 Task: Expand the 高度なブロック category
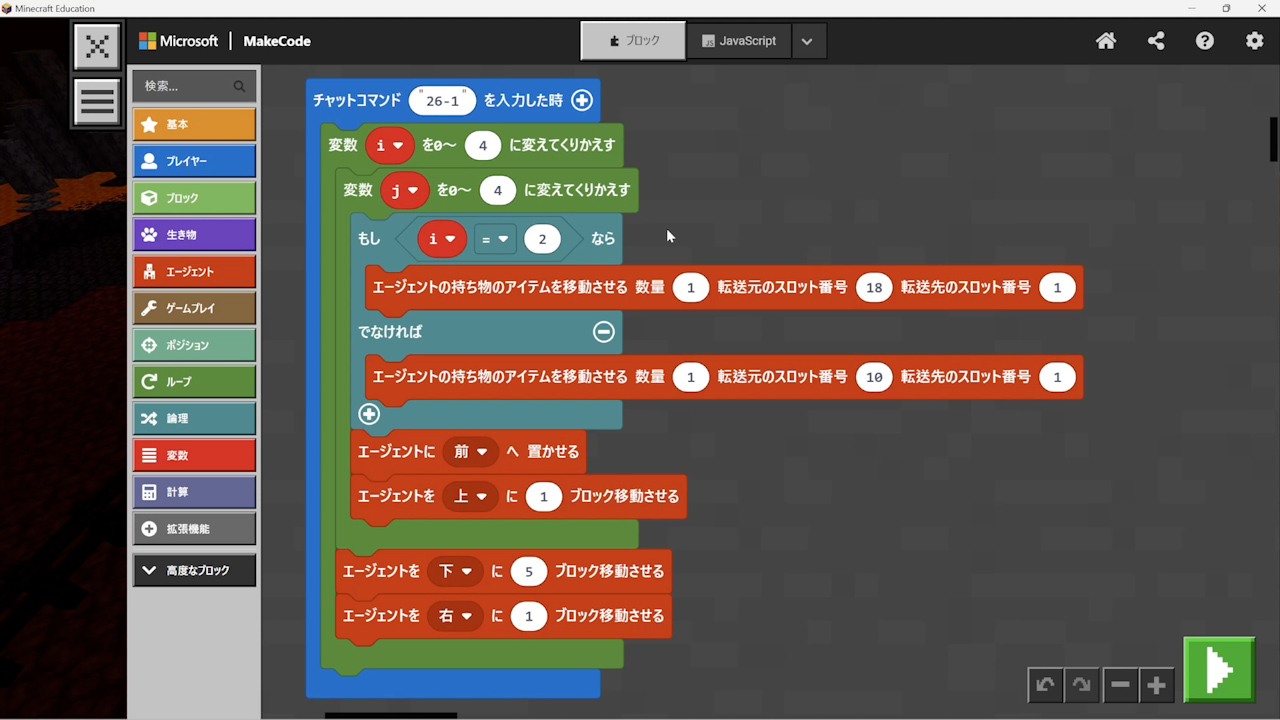(194, 570)
